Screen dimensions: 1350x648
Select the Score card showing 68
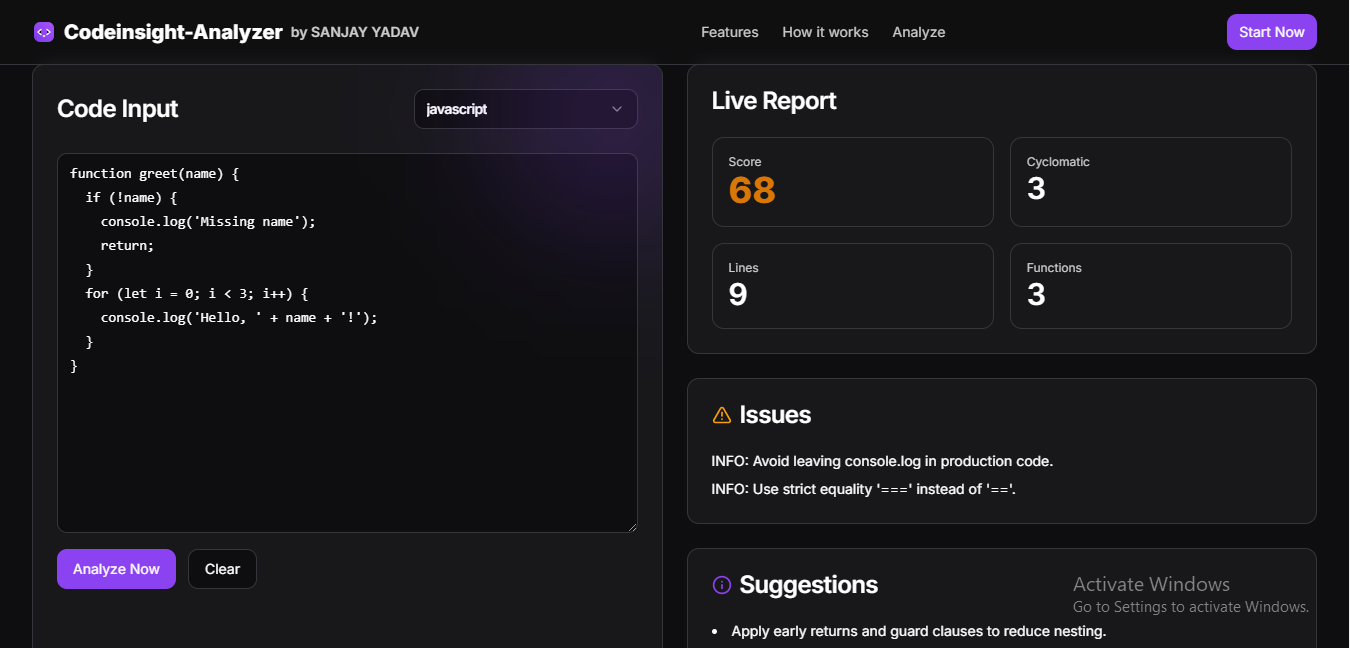click(x=852, y=181)
